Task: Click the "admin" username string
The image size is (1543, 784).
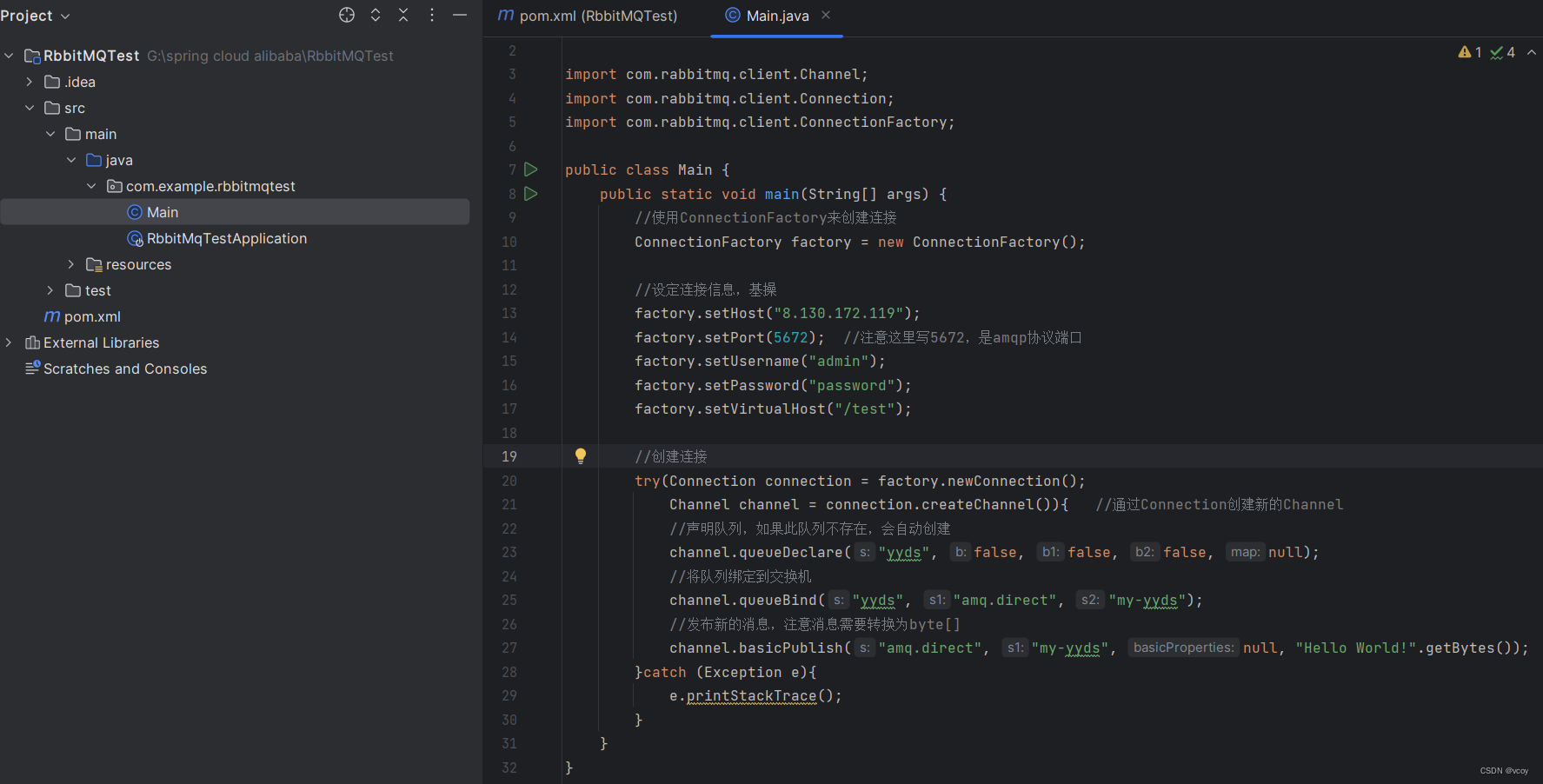Action: click(838, 362)
